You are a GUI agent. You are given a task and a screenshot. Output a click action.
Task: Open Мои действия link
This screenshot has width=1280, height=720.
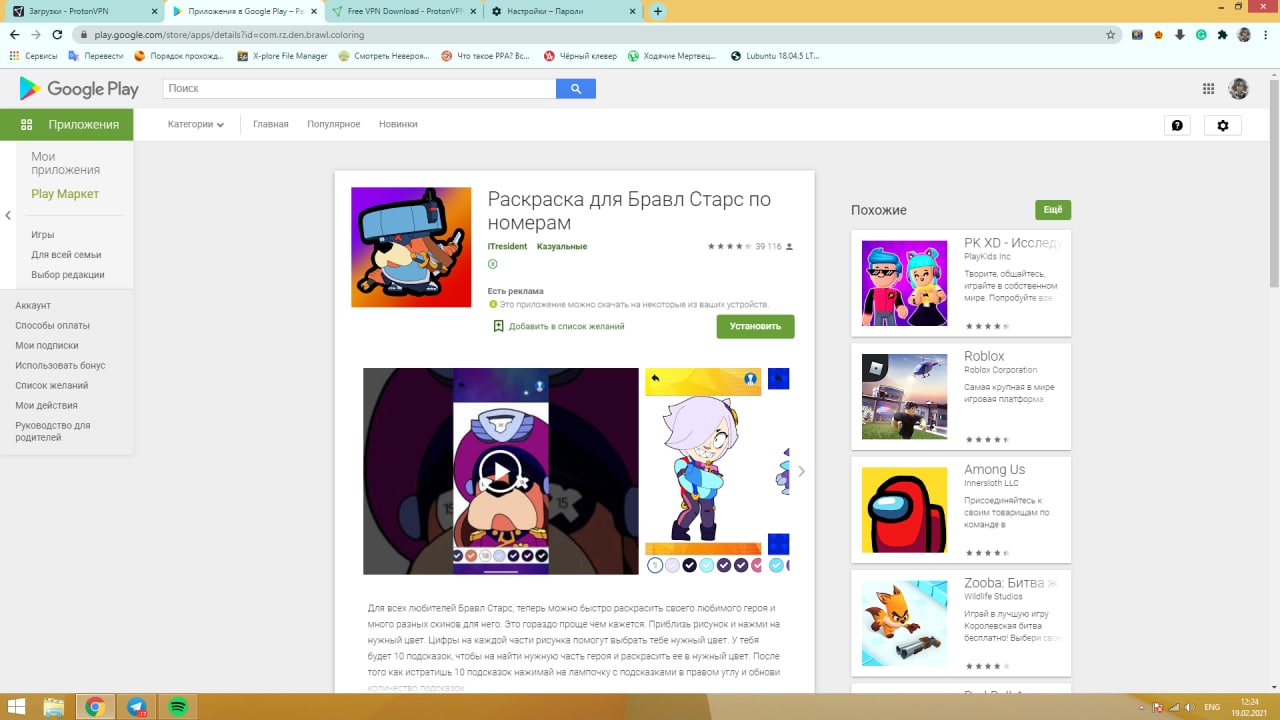(x=46, y=405)
